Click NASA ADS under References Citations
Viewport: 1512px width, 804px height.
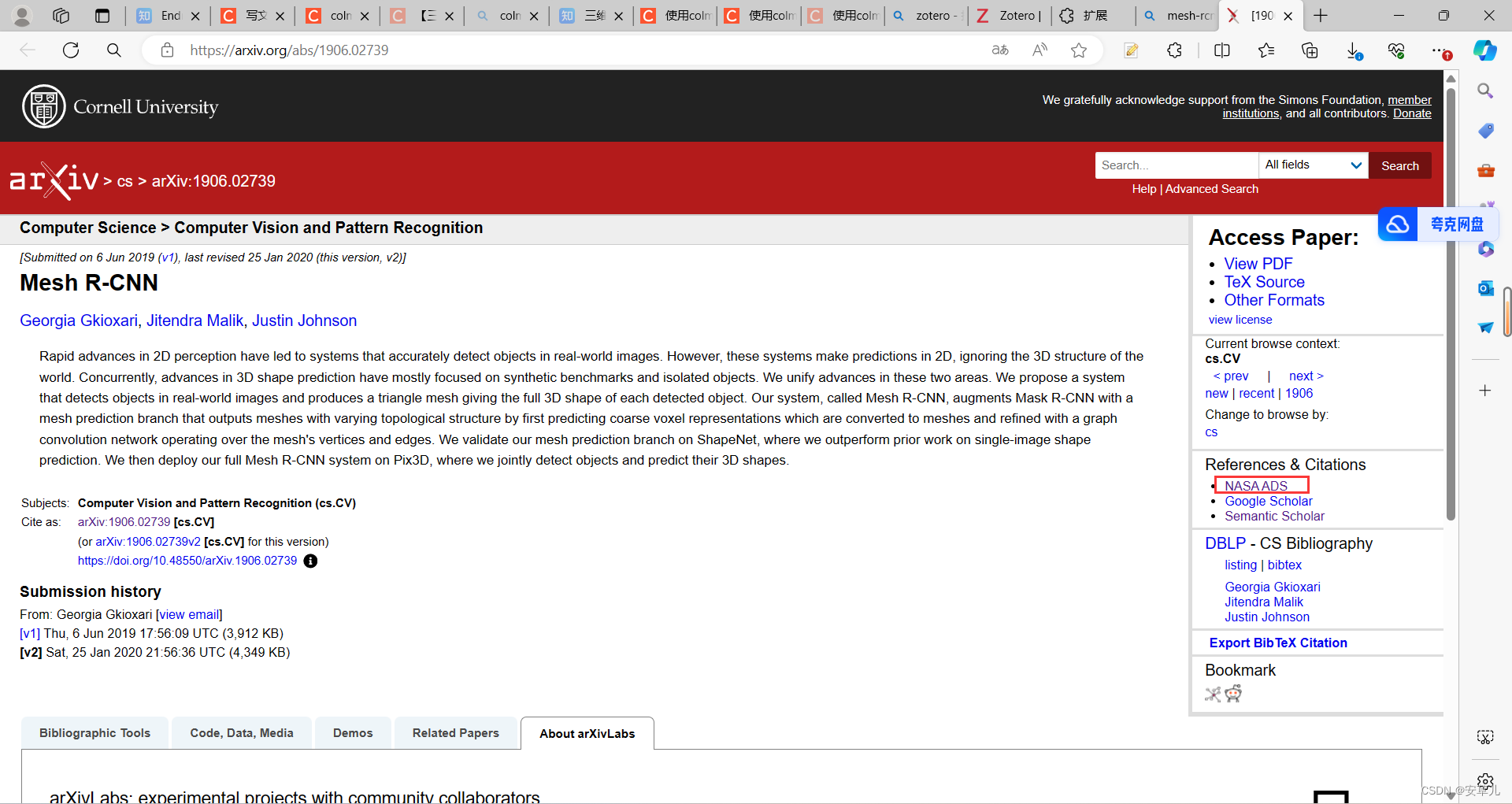[x=1255, y=486]
